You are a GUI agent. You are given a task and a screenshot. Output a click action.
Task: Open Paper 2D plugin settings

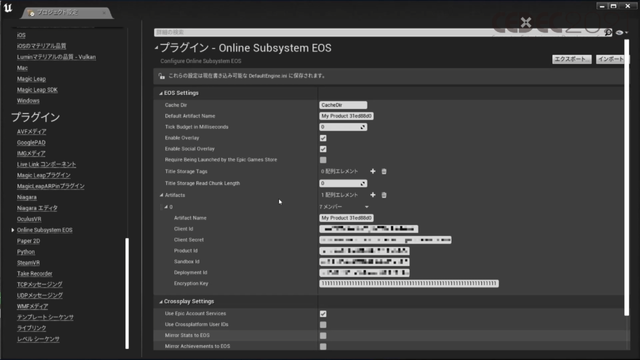click(x=28, y=241)
